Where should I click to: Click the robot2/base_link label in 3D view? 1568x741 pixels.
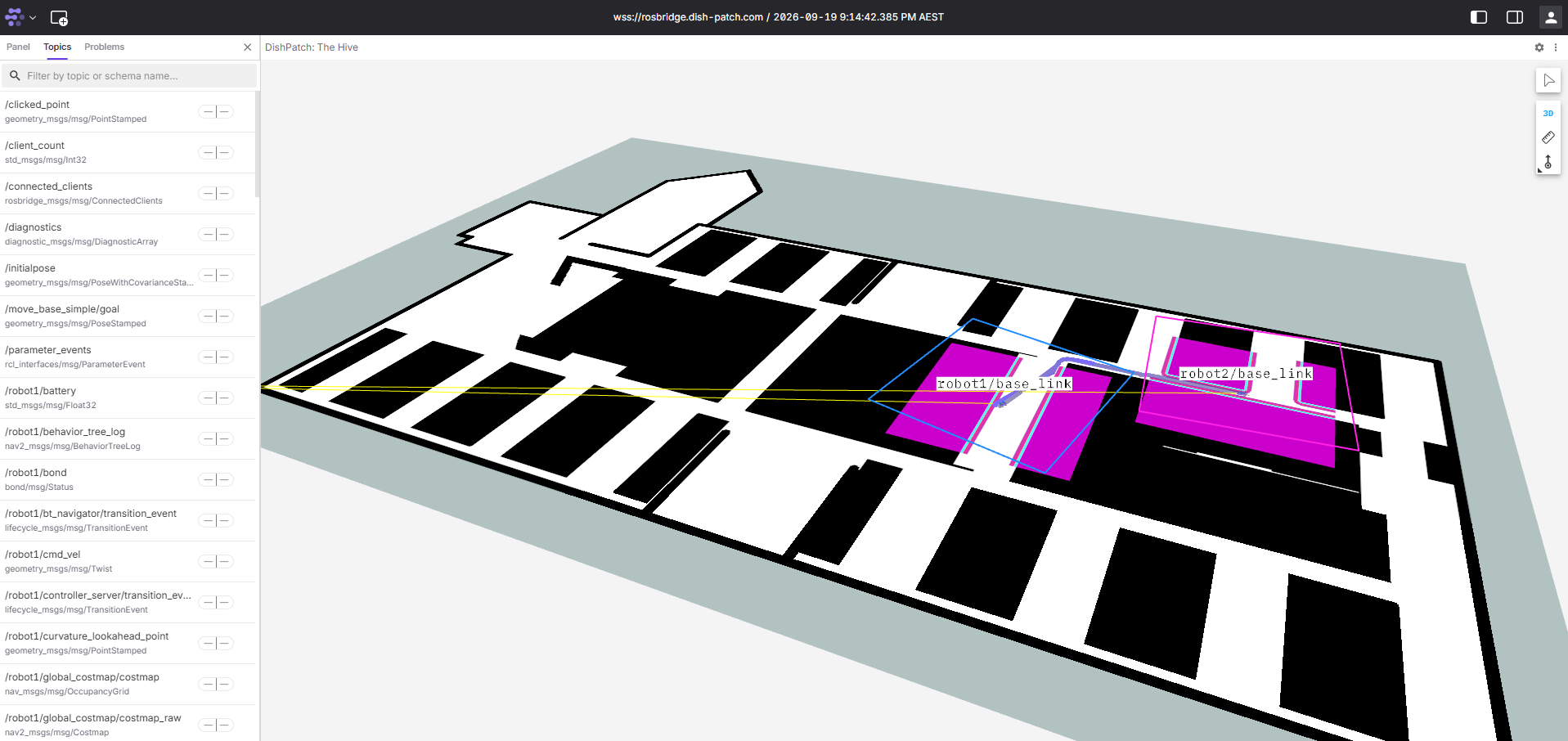coord(1246,374)
